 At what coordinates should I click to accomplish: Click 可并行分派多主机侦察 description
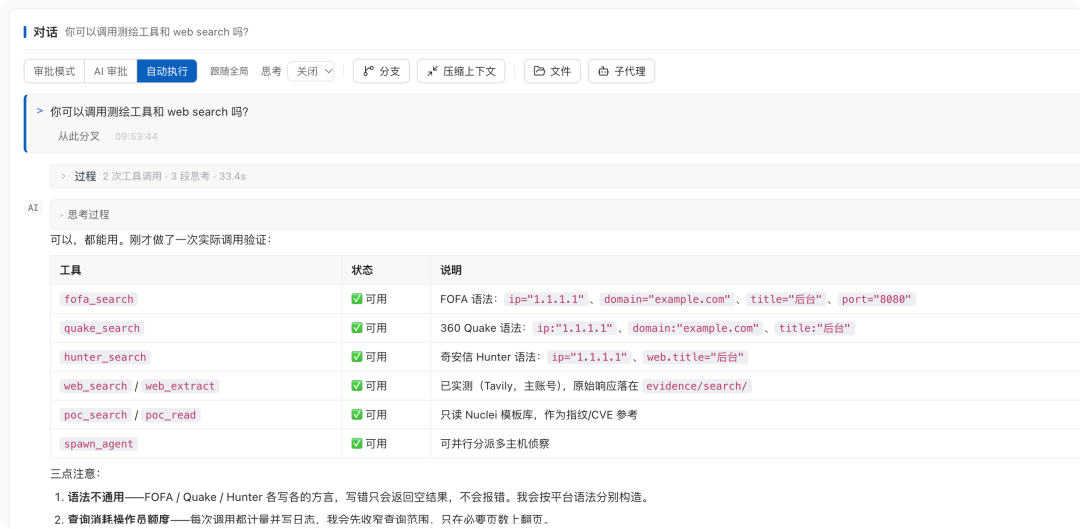point(495,444)
